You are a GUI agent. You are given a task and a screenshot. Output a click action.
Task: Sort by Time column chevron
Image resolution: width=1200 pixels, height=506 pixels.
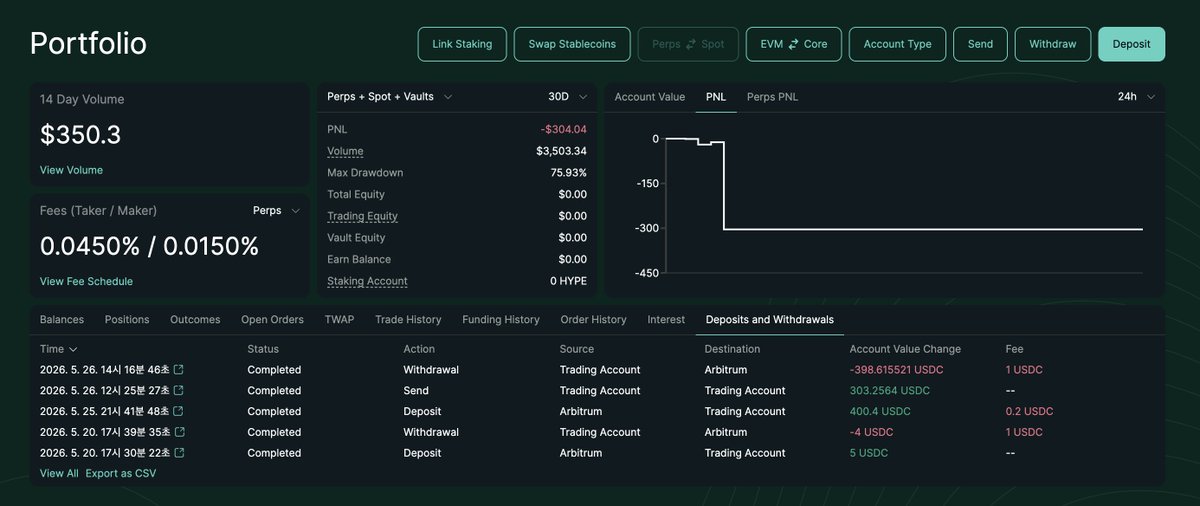point(73,349)
